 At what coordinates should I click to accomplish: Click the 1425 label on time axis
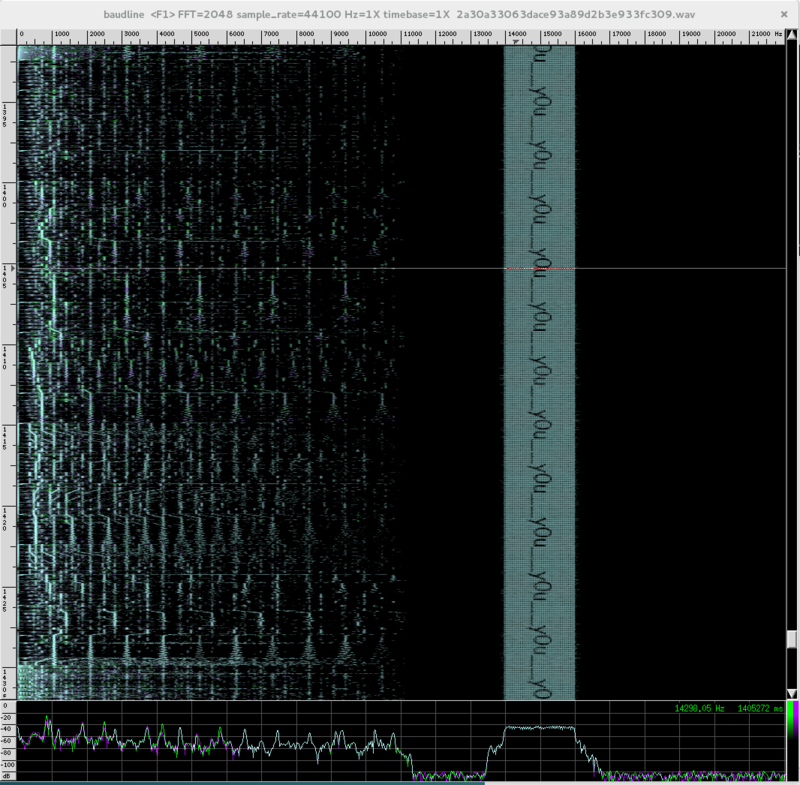(5, 600)
